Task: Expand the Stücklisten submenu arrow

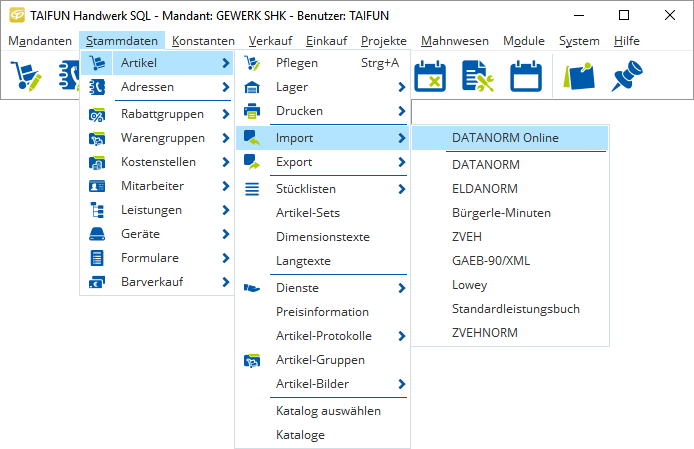Action: click(x=401, y=189)
